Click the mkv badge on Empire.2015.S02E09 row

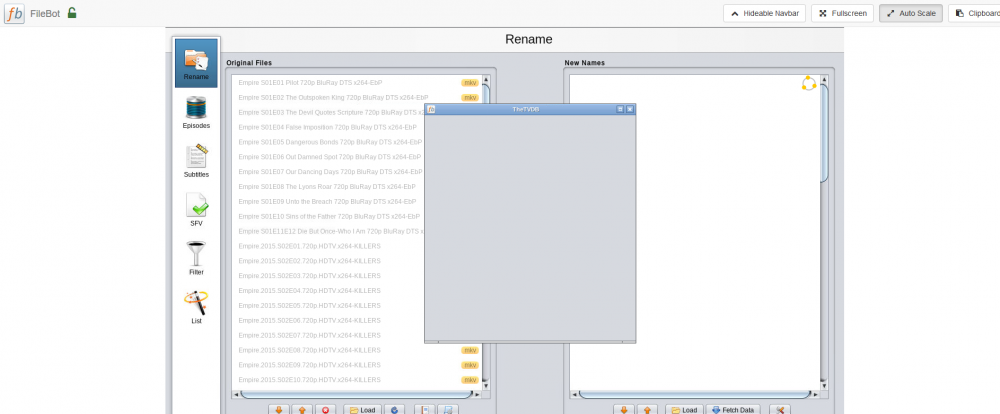tap(470, 365)
